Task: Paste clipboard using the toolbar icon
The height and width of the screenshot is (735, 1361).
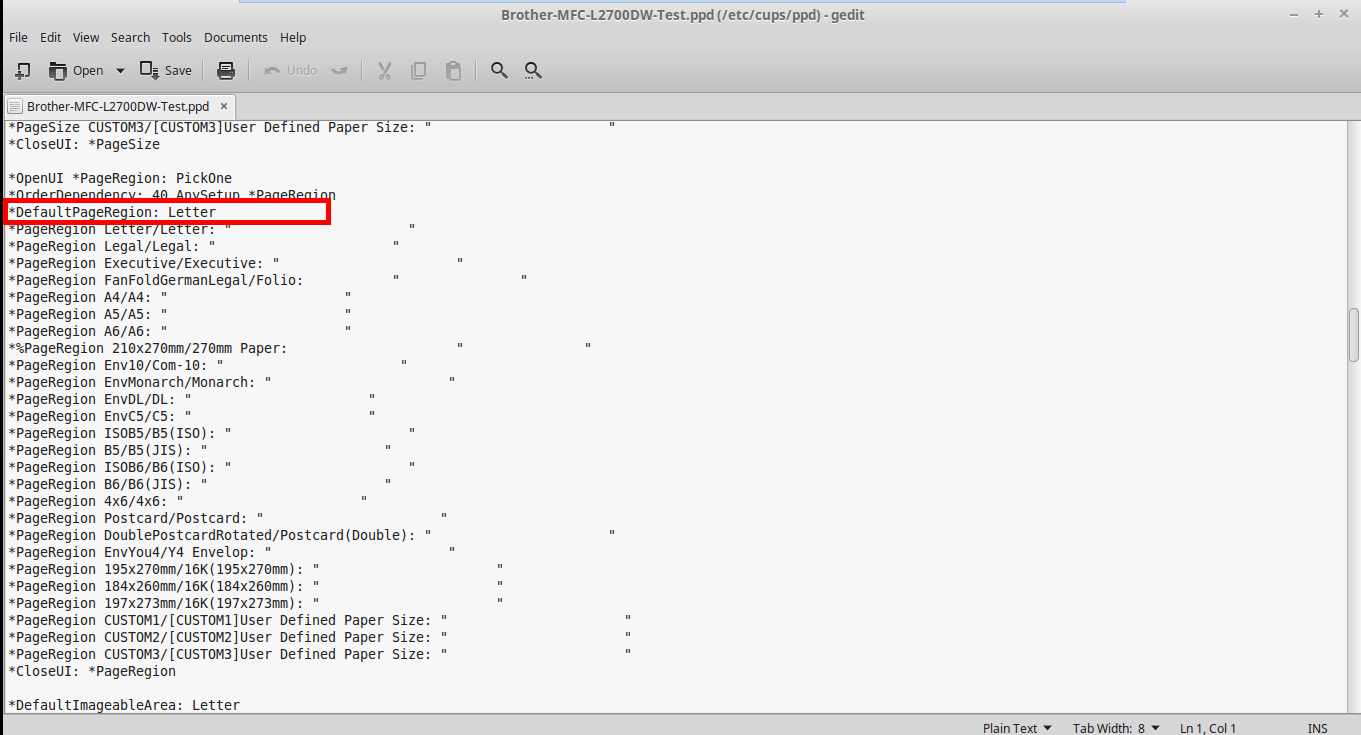Action: tap(453, 70)
